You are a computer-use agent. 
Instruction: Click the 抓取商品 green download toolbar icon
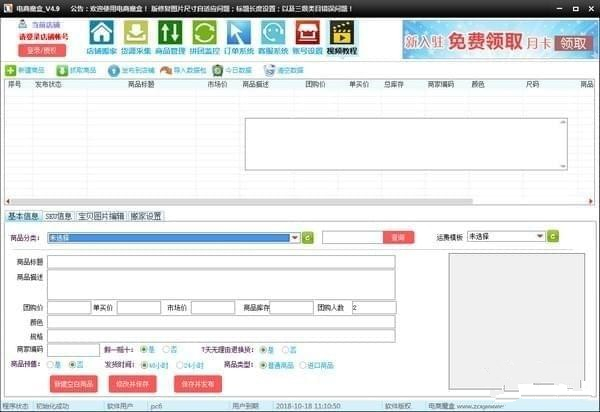pos(62,70)
